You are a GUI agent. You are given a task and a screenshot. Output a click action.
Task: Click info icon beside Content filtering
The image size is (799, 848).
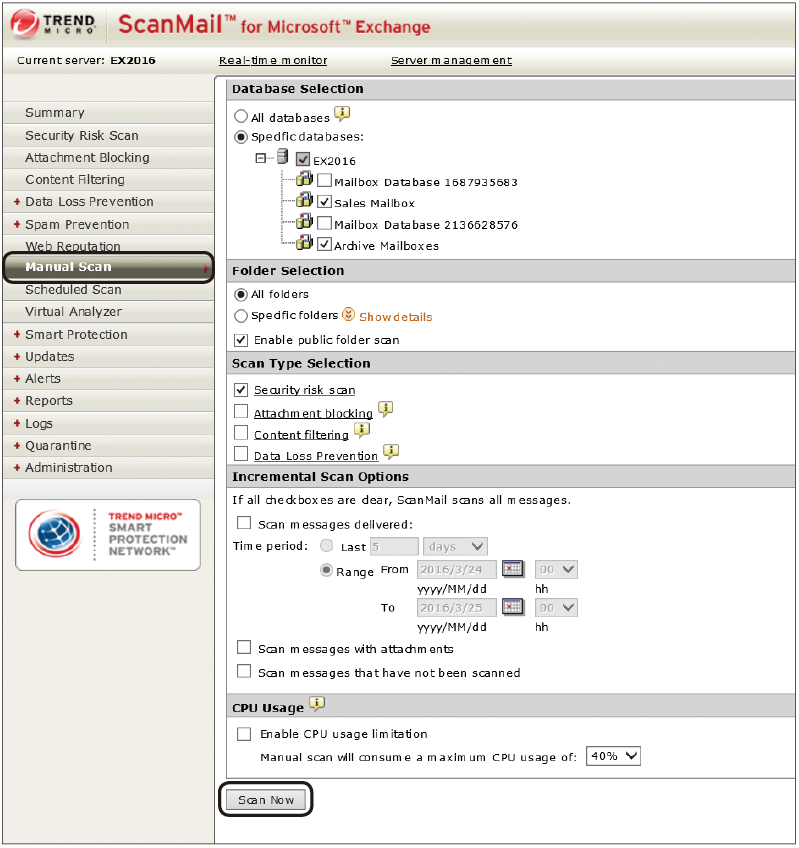point(362,430)
